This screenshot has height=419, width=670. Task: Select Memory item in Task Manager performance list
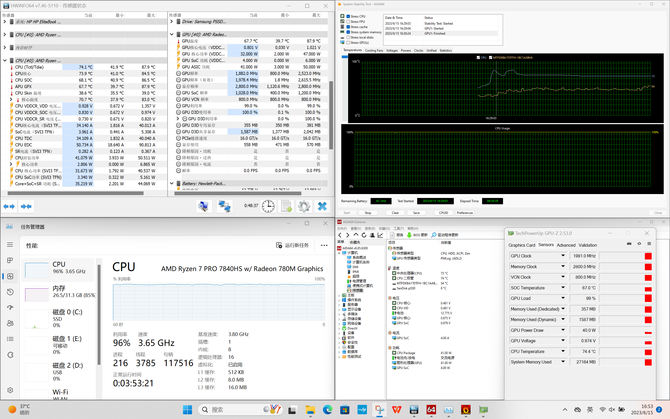coord(60,292)
